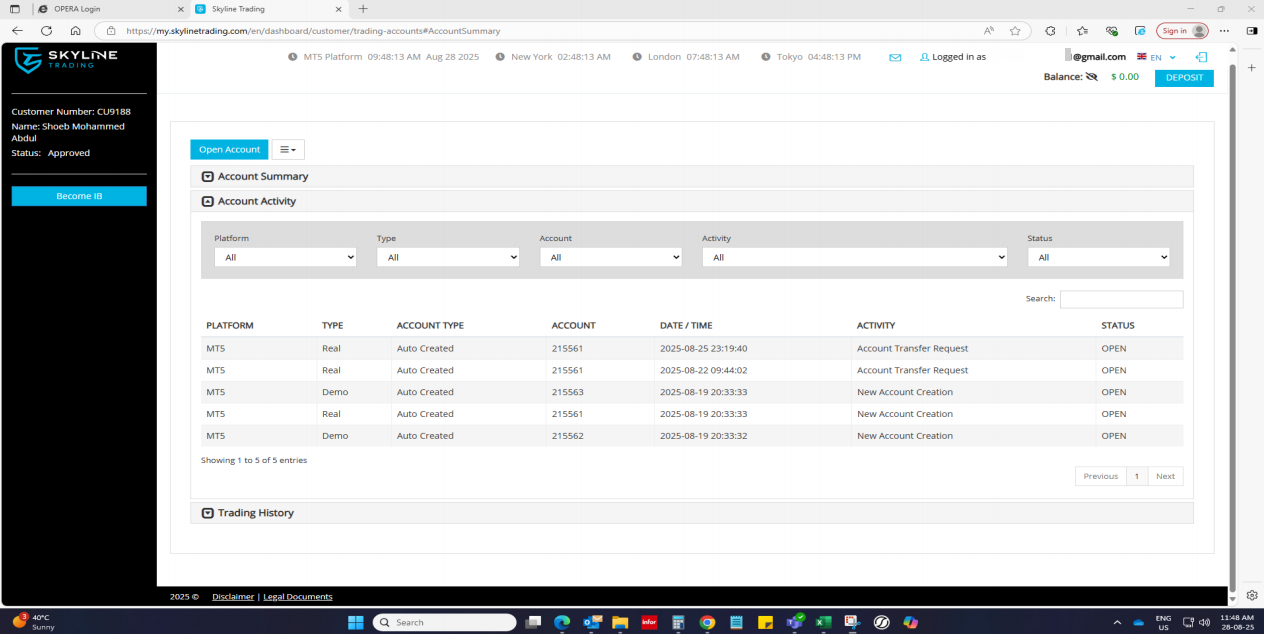
Task: Click the Skyline Trading logo
Action: pos(66,60)
